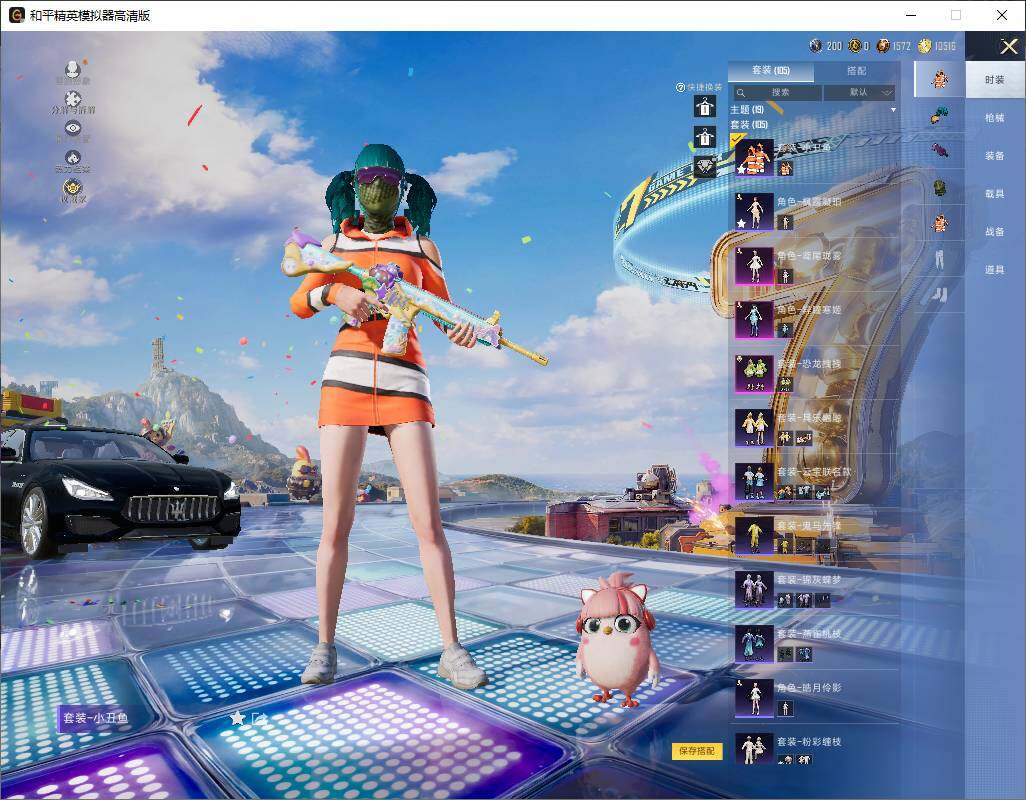Click the gold coin currency showing 0
The width and height of the screenshot is (1026, 800).
(854, 46)
